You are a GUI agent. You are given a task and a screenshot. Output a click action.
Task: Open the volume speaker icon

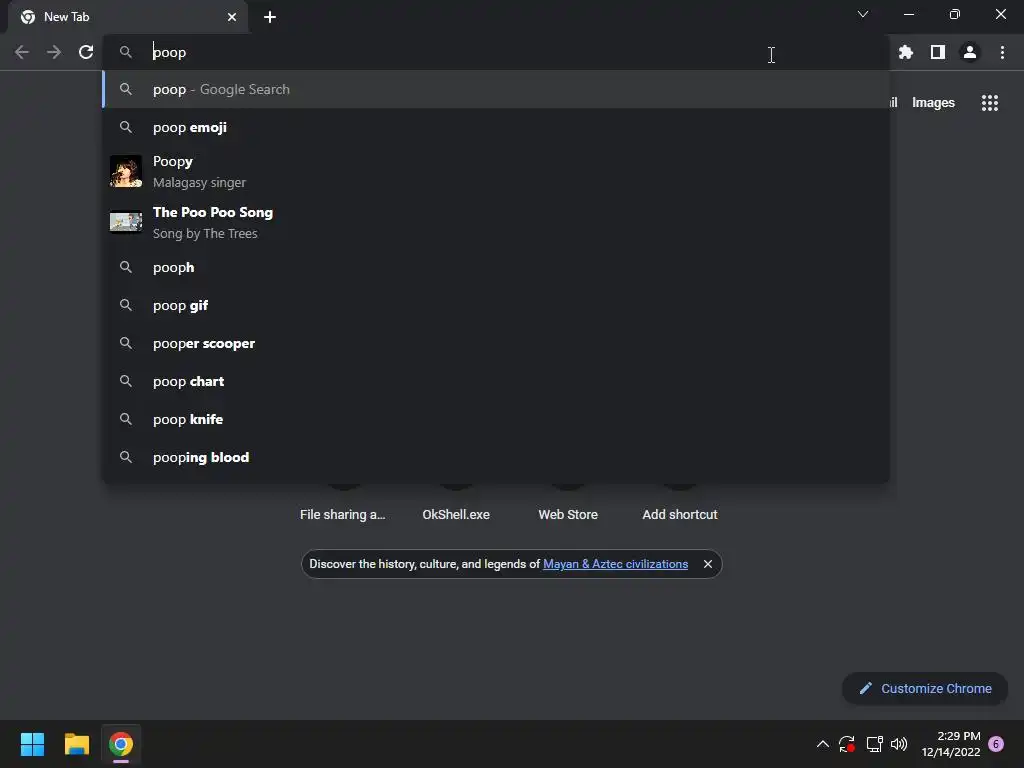[x=899, y=744]
